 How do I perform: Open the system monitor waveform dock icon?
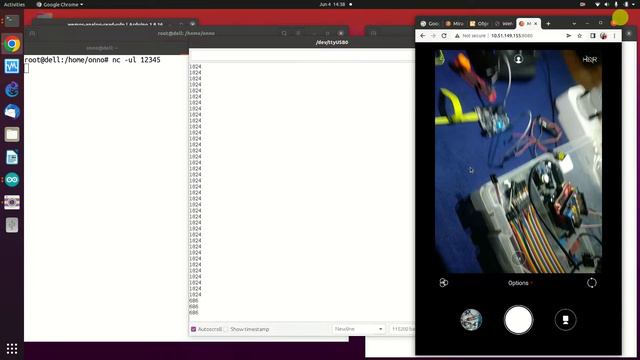point(12,66)
